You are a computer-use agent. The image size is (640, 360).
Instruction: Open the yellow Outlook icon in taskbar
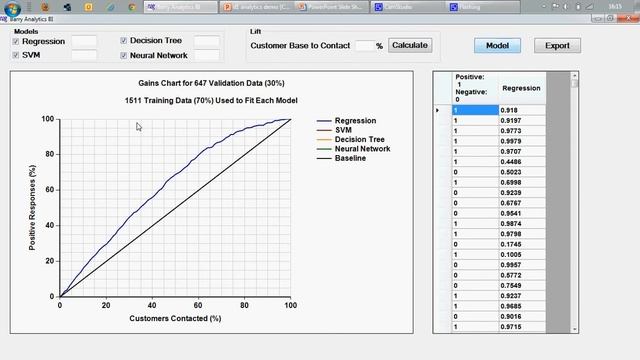(x=89, y=7)
